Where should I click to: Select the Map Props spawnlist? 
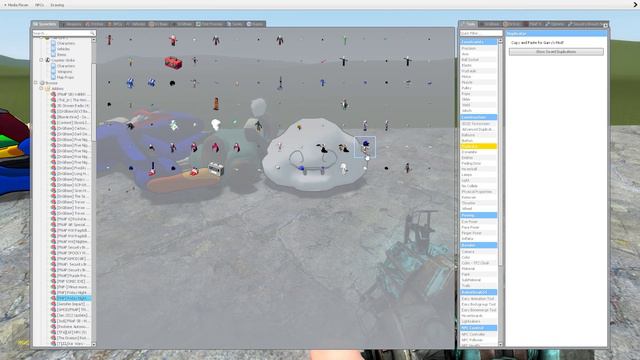pos(65,77)
